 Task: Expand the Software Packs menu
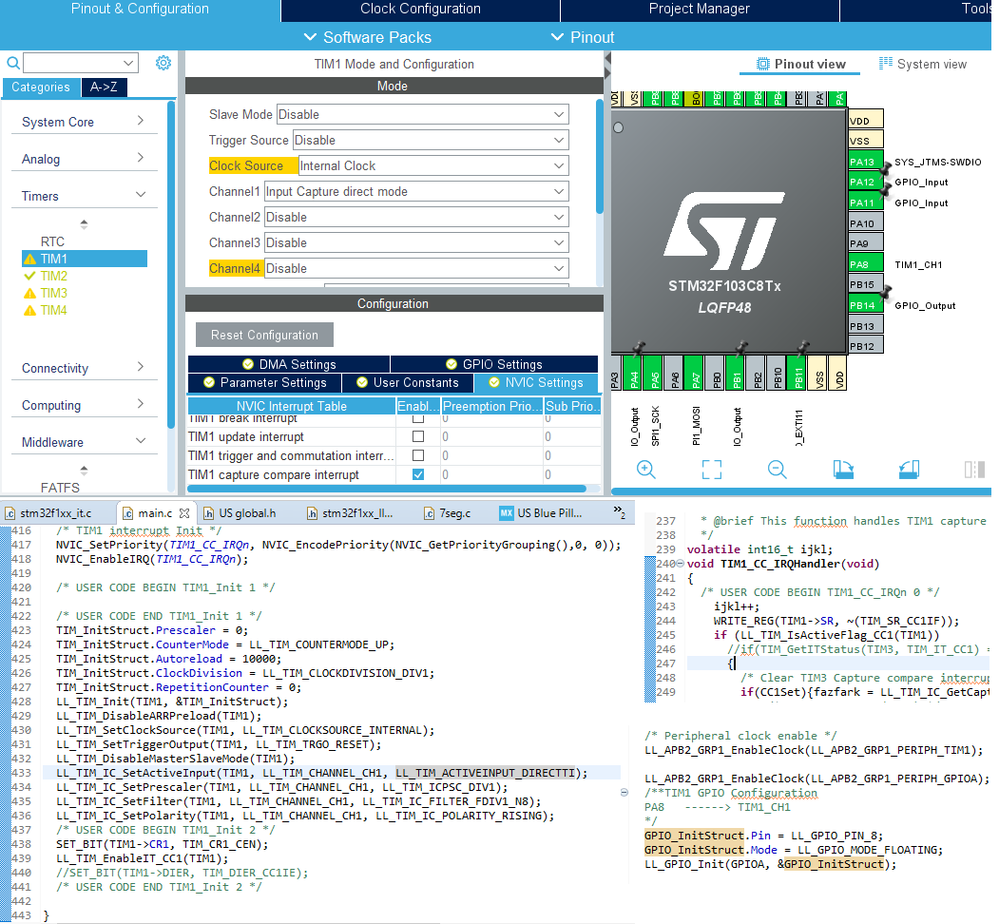click(x=368, y=37)
